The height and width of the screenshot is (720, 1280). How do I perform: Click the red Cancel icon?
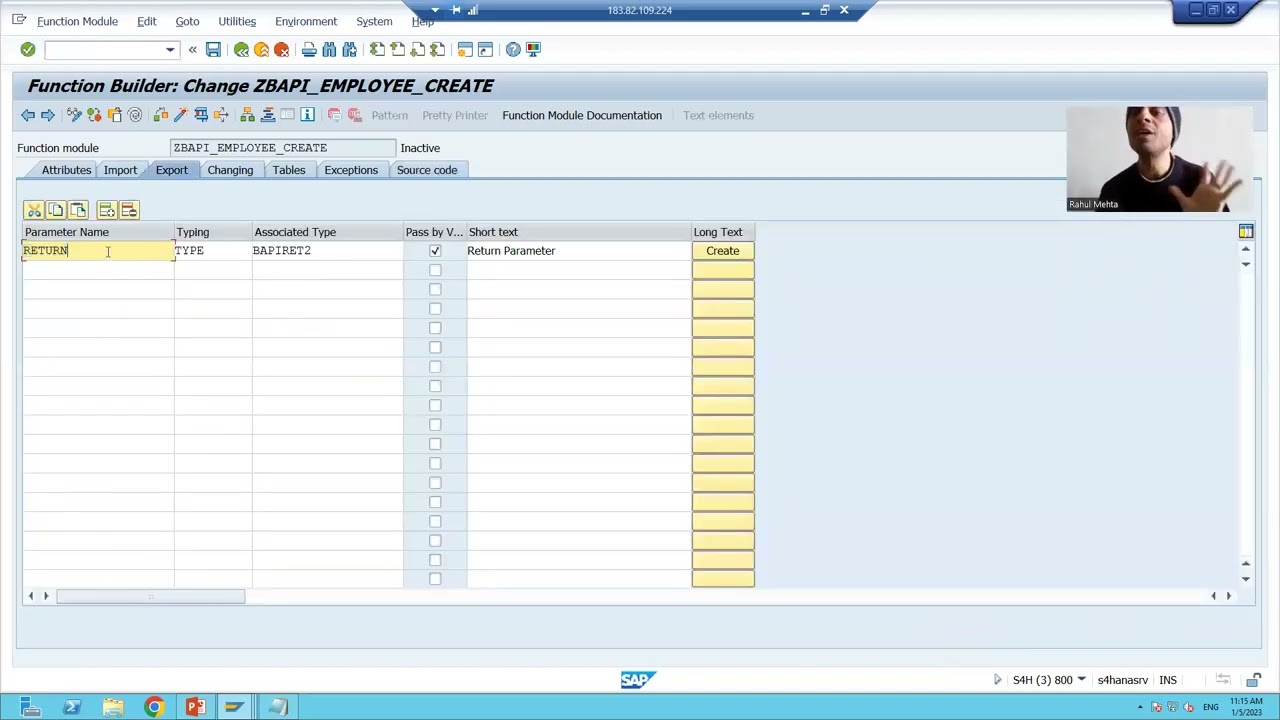pyautogui.click(x=281, y=49)
